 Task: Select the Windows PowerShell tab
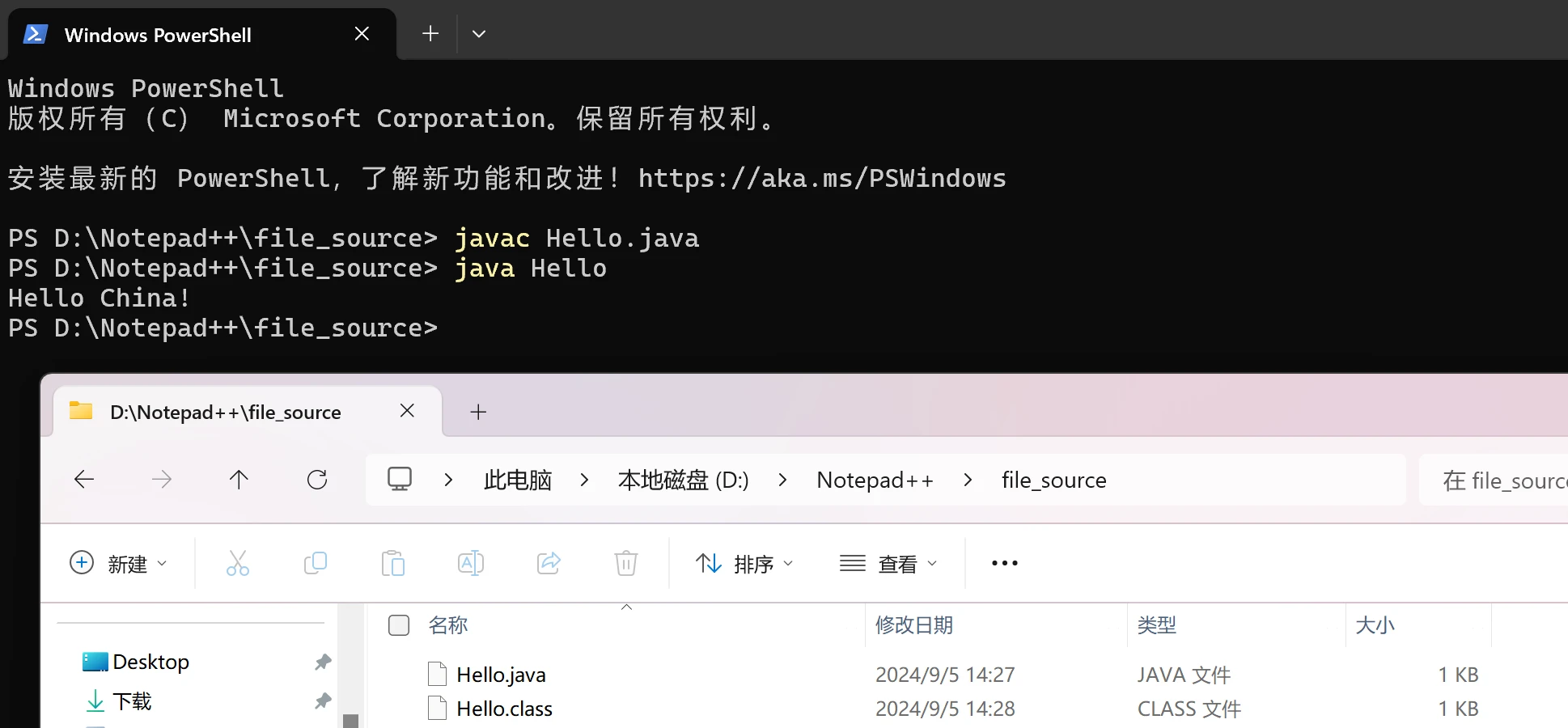pos(201,34)
